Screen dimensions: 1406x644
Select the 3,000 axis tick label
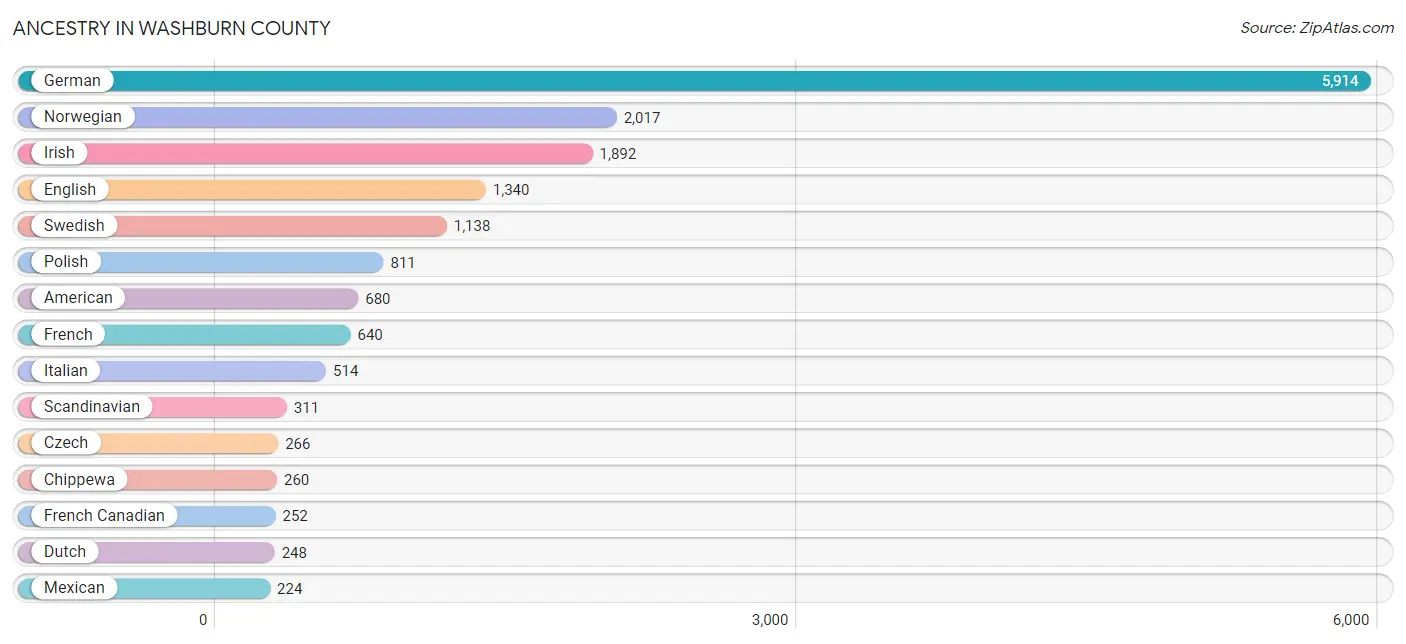pos(770,620)
